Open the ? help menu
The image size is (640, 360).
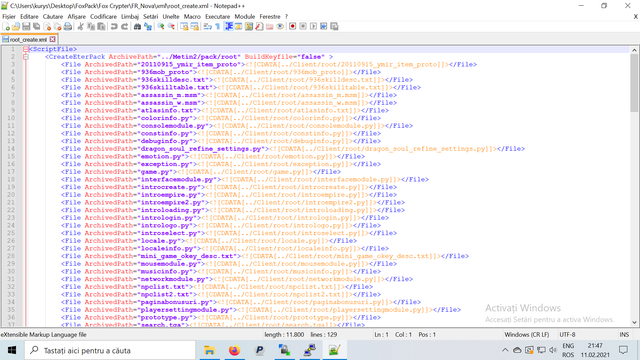click(x=286, y=17)
